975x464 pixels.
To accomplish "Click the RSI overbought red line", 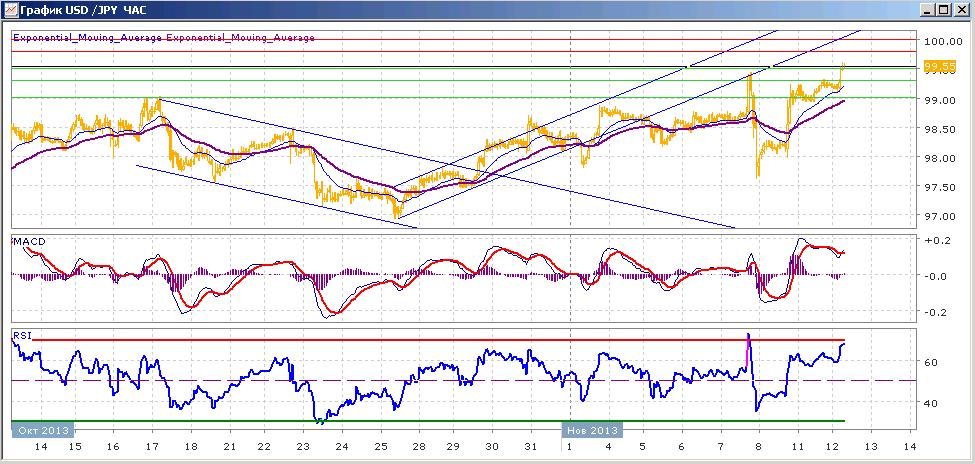I will click(438, 340).
